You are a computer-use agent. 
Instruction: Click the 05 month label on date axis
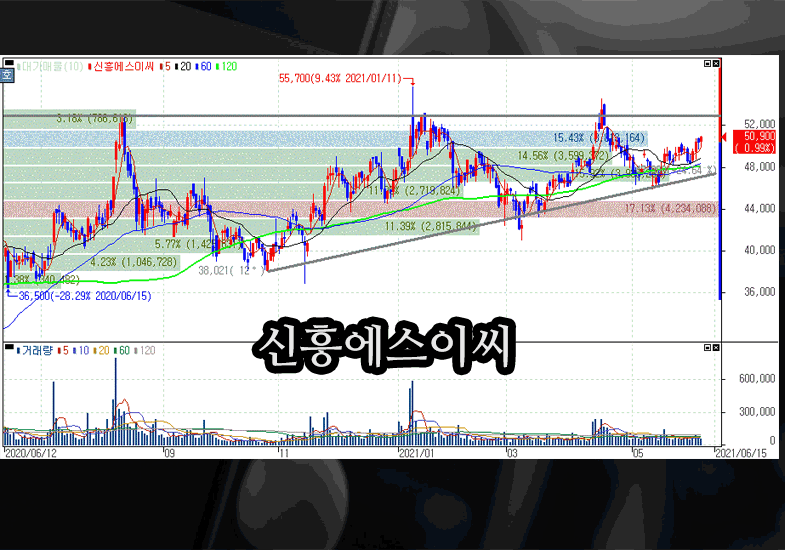click(637, 453)
